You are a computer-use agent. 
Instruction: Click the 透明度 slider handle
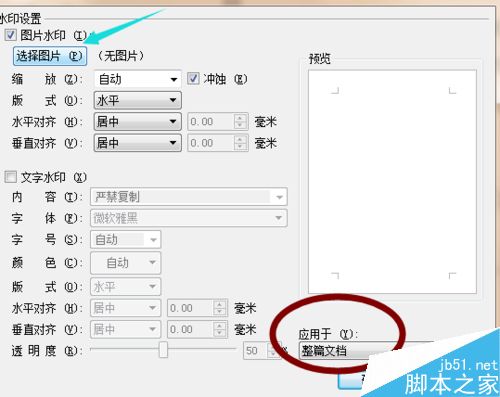[x=163, y=349]
